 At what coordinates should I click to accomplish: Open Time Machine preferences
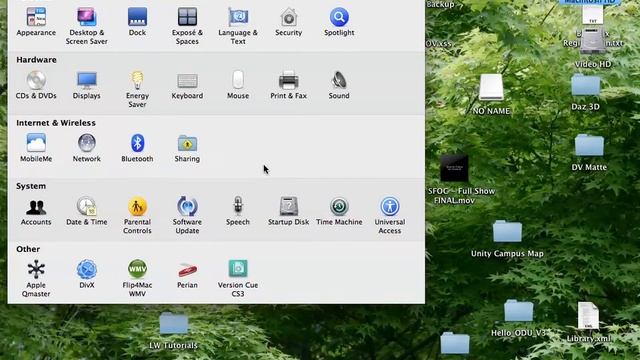click(x=339, y=207)
